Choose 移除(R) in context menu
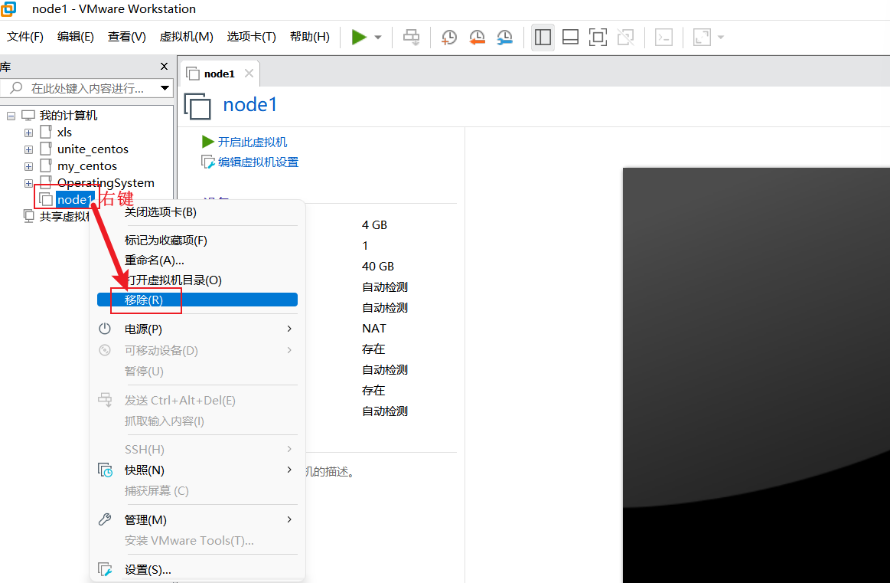The image size is (890, 583). 198,300
